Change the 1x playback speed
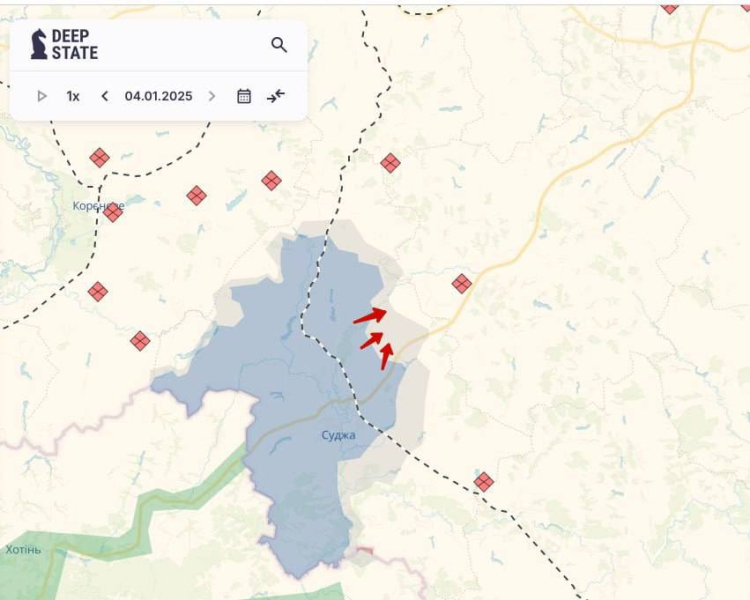This screenshot has height=600, width=750. [73, 96]
